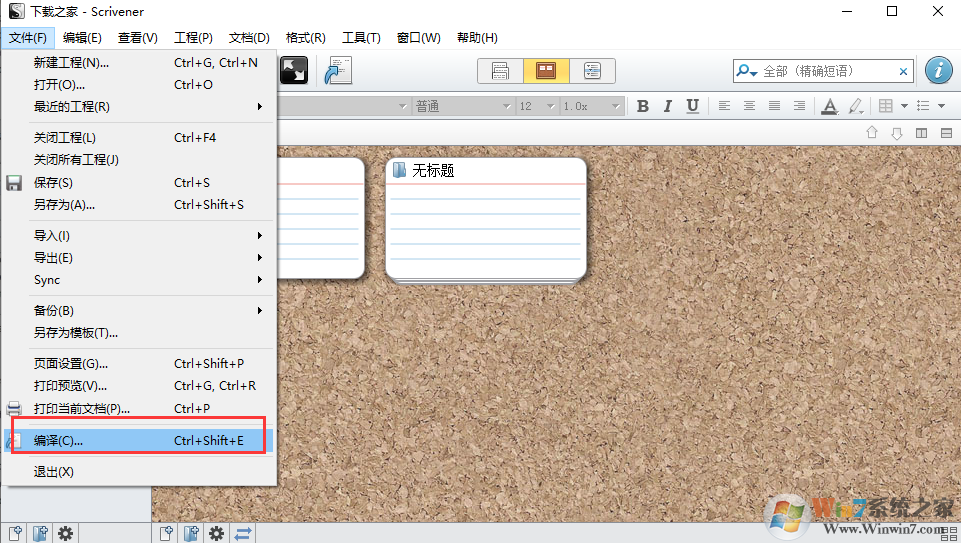961x543 pixels.
Task: Open the 帮助(H) menu
Action: tap(477, 38)
